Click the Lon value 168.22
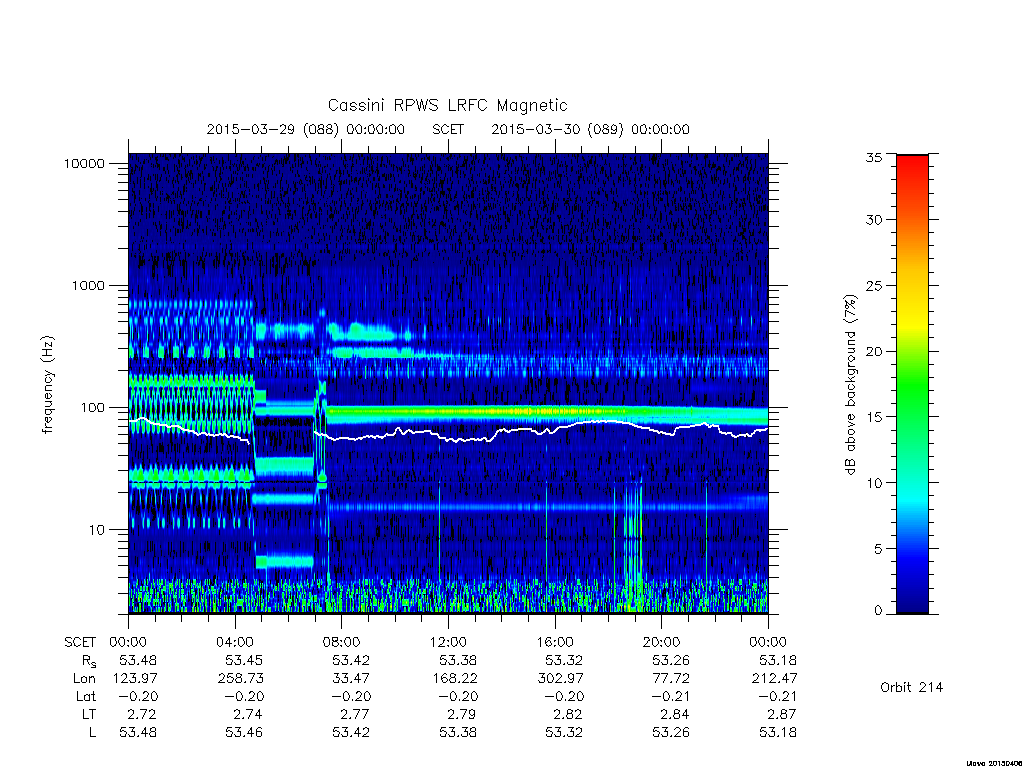1024x768 pixels. coord(455,679)
